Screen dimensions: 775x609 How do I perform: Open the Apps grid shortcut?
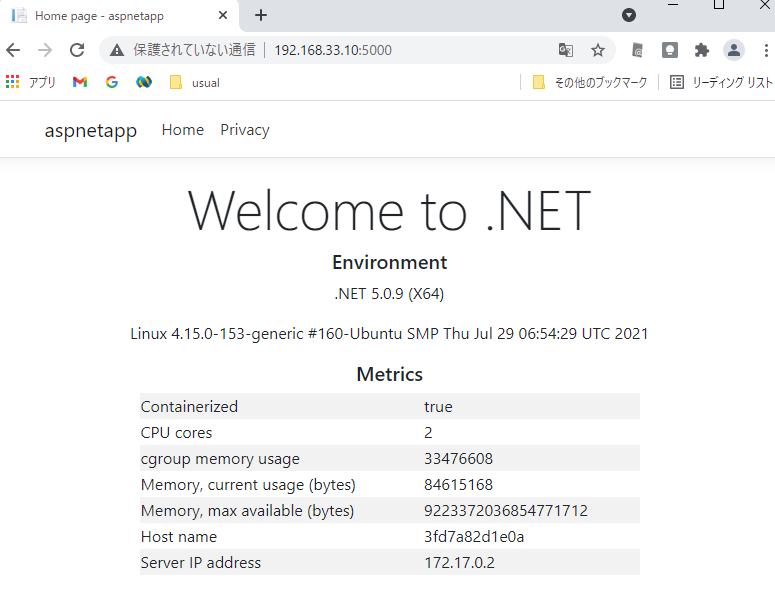point(13,83)
